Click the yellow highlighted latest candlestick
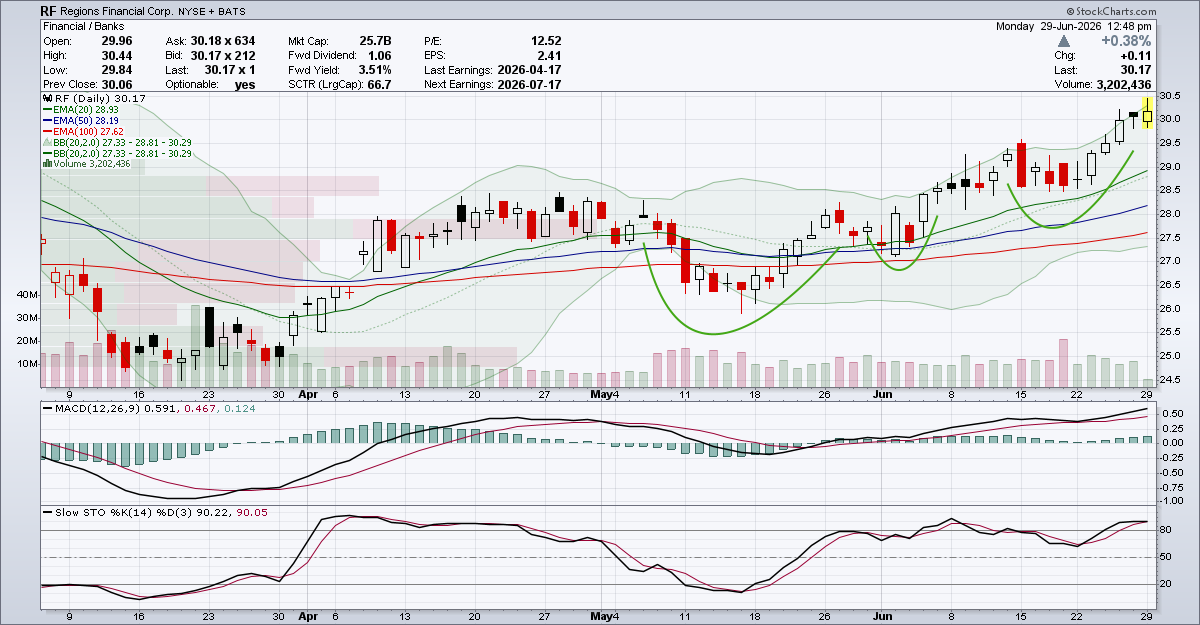Image resolution: width=1200 pixels, height=625 pixels. (x=1147, y=115)
